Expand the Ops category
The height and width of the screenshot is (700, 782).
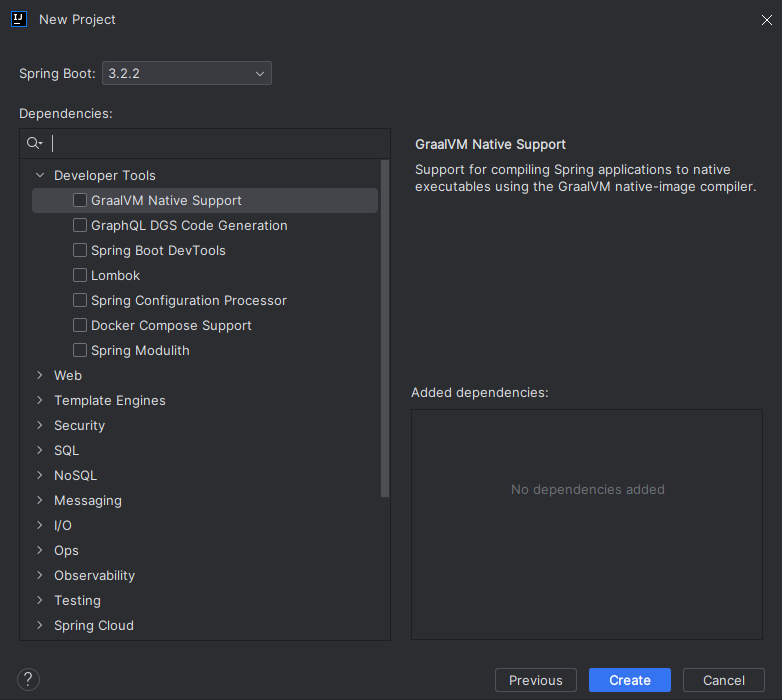point(40,549)
